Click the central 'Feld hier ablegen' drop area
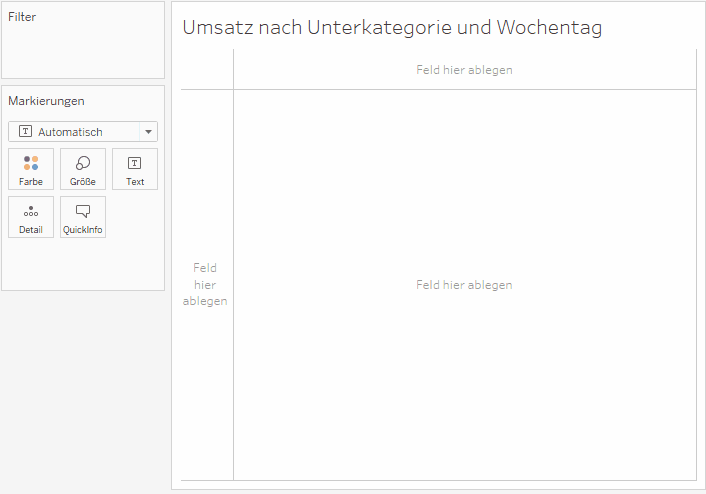The width and height of the screenshot is (706, 494). [x=465, y=285]
